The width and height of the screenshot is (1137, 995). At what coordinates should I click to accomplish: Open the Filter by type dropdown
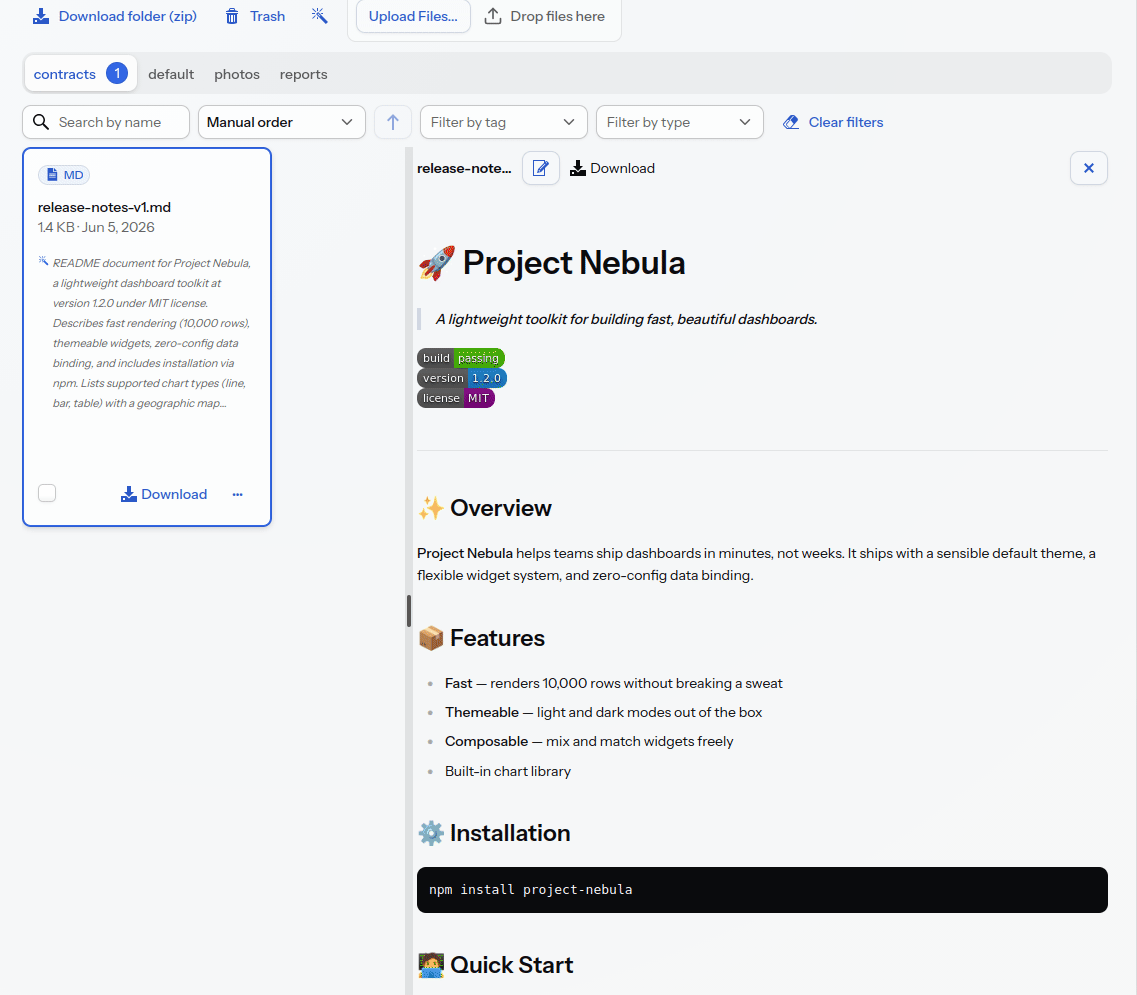coord(679,122)
